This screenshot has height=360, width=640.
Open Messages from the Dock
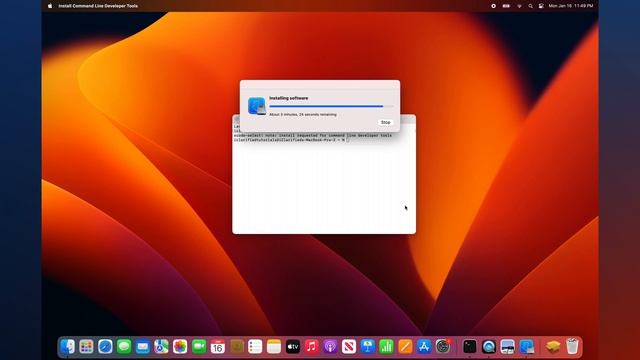point(124,347)
